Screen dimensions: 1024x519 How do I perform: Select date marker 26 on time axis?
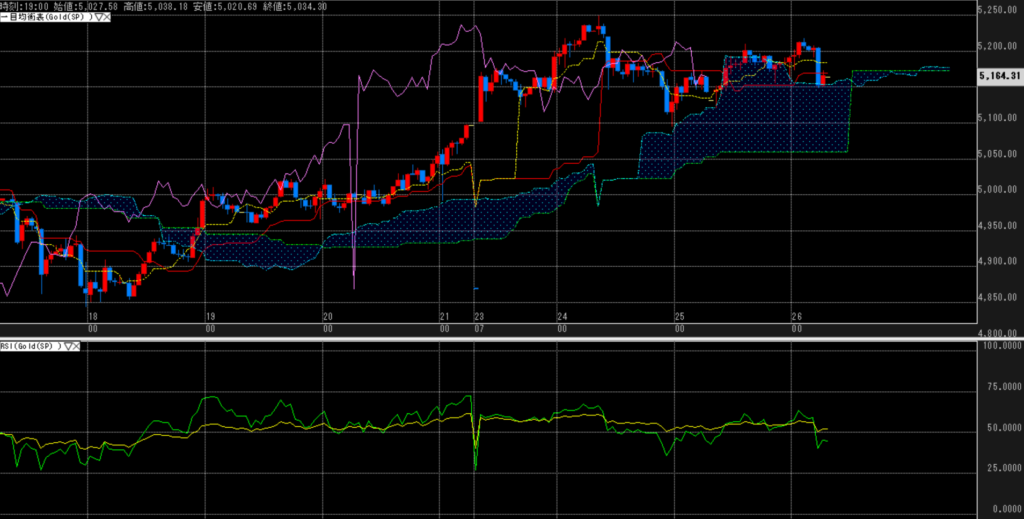tap(796, 316)
